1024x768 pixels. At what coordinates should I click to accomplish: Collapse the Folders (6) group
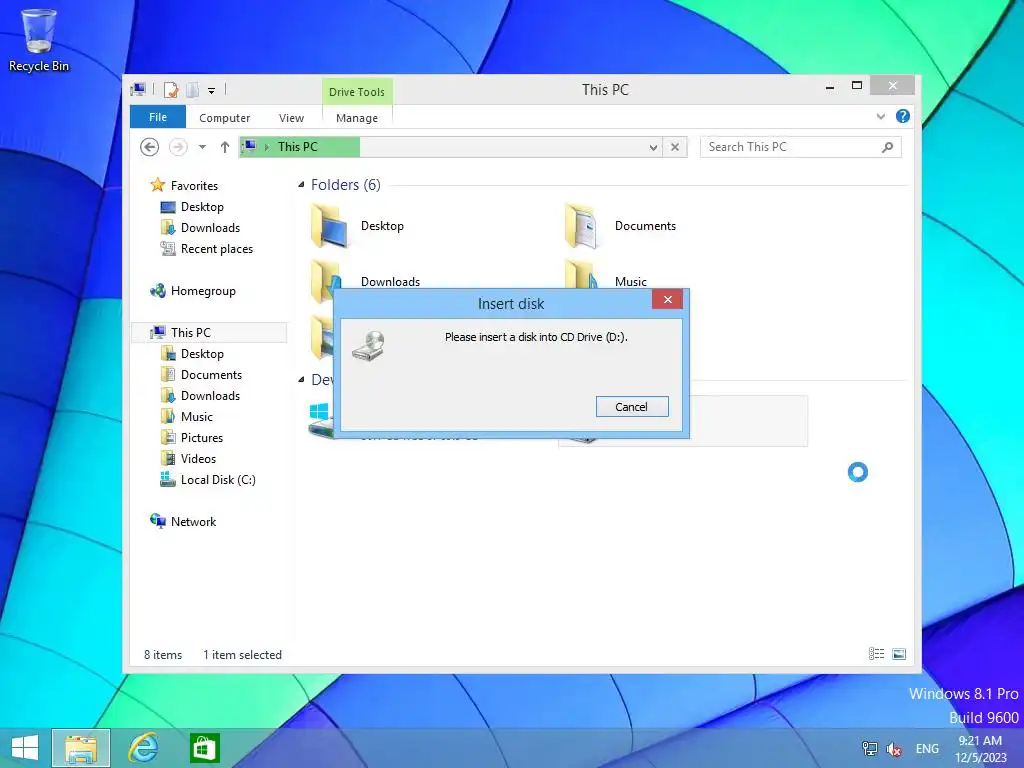click(x=301, y=185)
